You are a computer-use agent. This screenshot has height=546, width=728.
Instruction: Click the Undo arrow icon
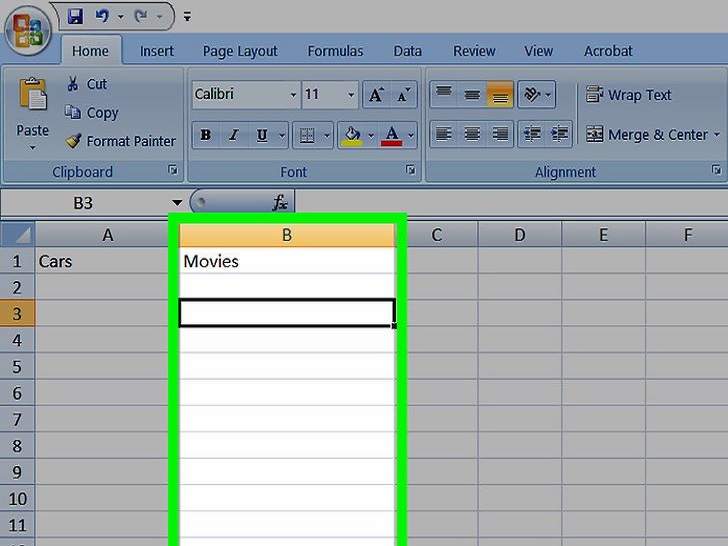[102, 16]
